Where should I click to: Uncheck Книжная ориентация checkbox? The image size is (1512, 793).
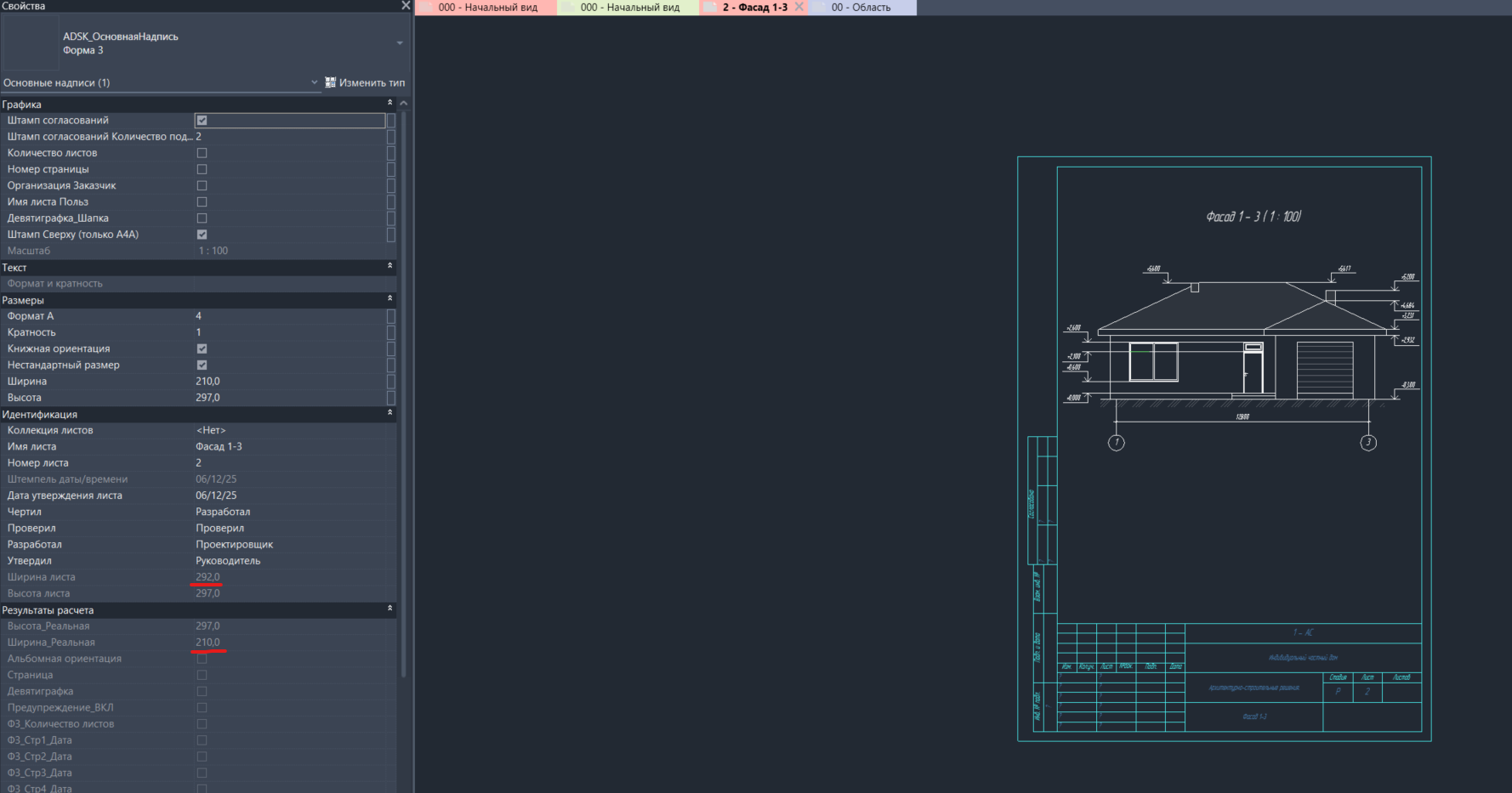tap(202, 348)
